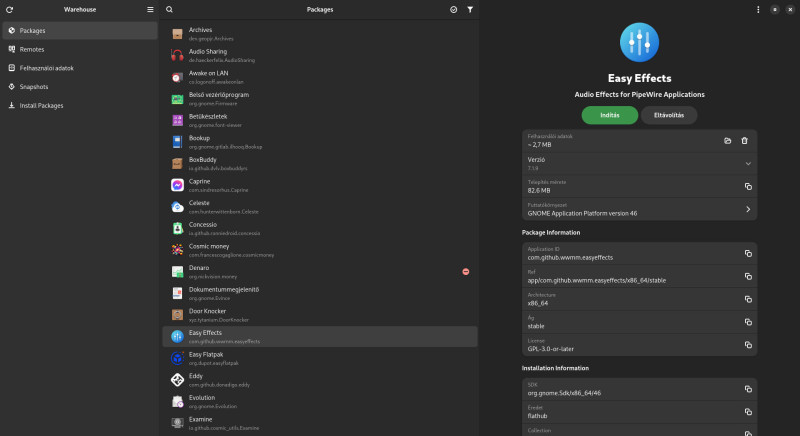Switch to the Remotes sidebar page

80,49
